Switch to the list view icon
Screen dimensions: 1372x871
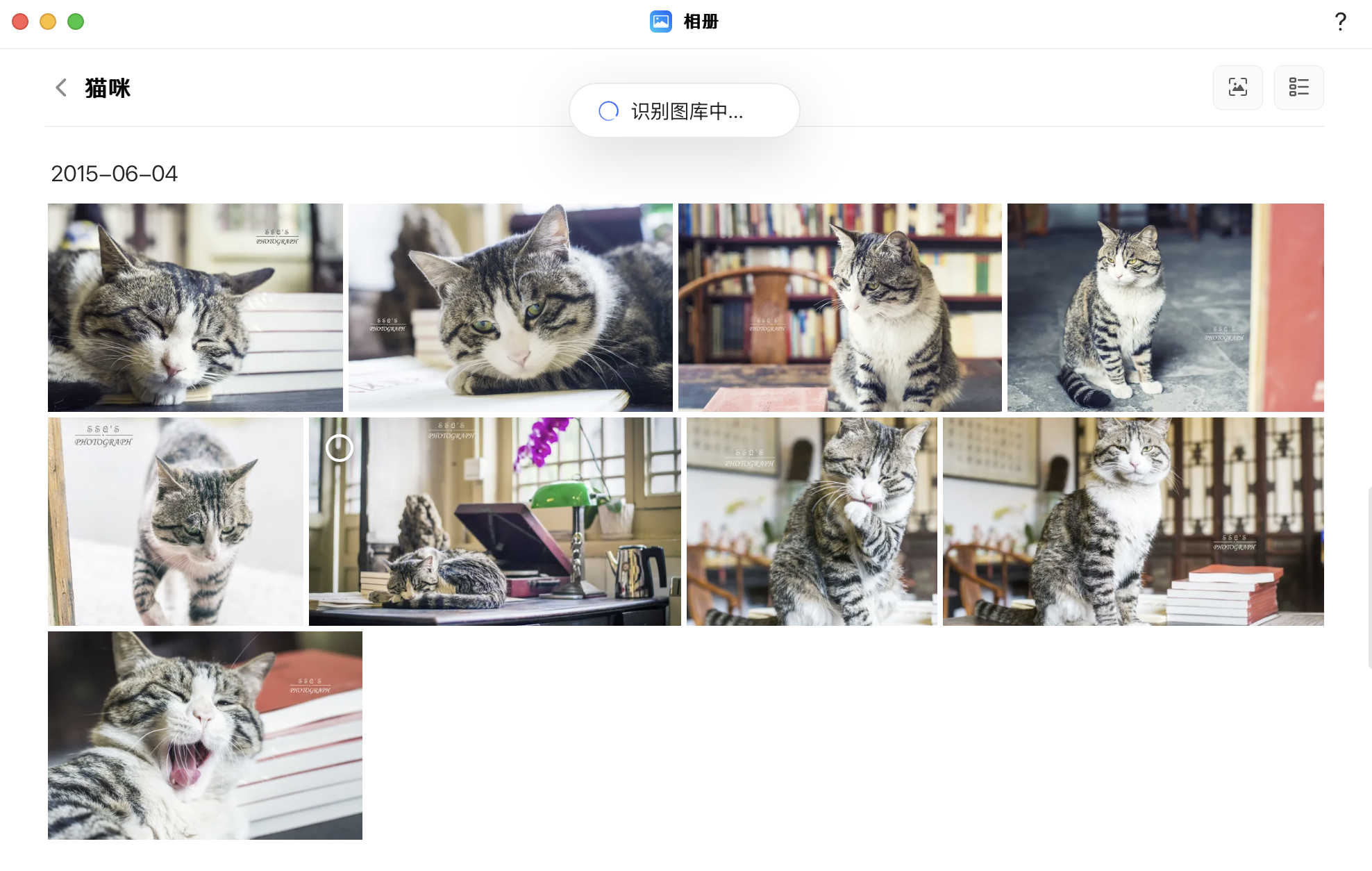(1298, 88)
